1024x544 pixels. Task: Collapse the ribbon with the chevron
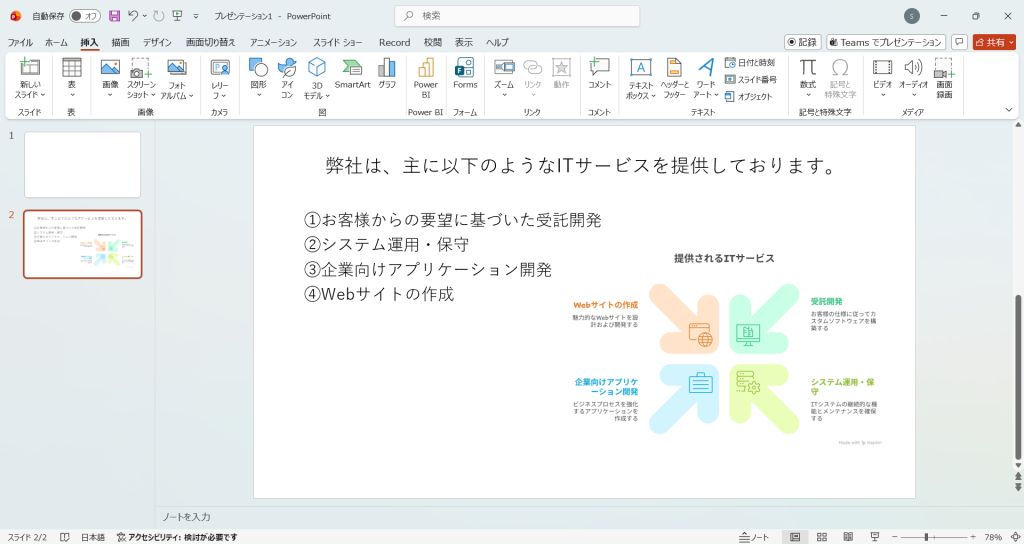(1008, 109)
